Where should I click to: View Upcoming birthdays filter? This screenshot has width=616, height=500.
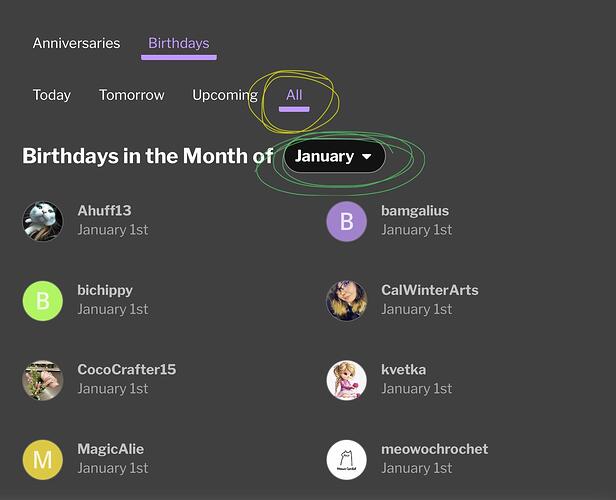click(x=225, y=95)
